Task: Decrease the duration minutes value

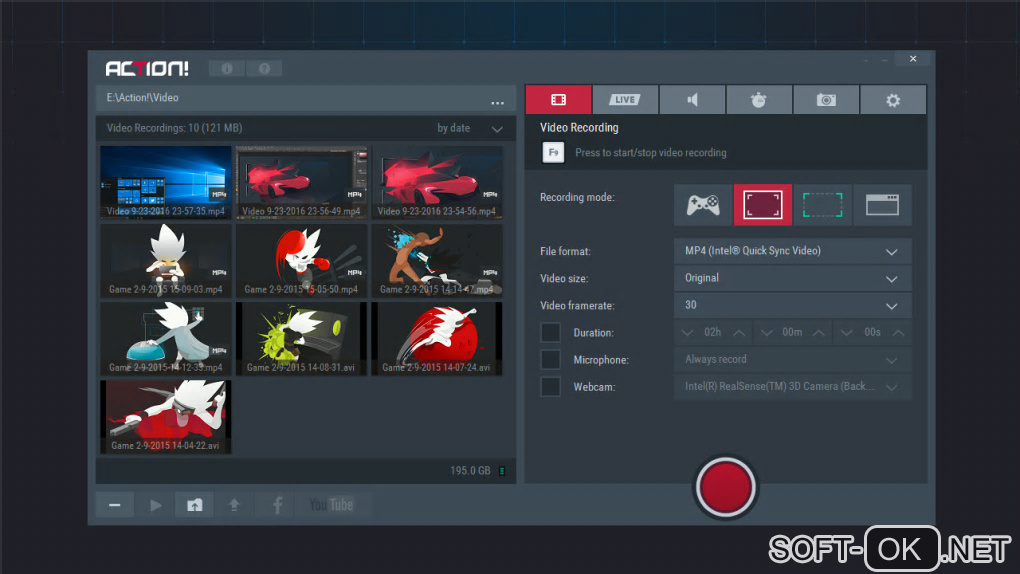Action: [x=766, y=333]
